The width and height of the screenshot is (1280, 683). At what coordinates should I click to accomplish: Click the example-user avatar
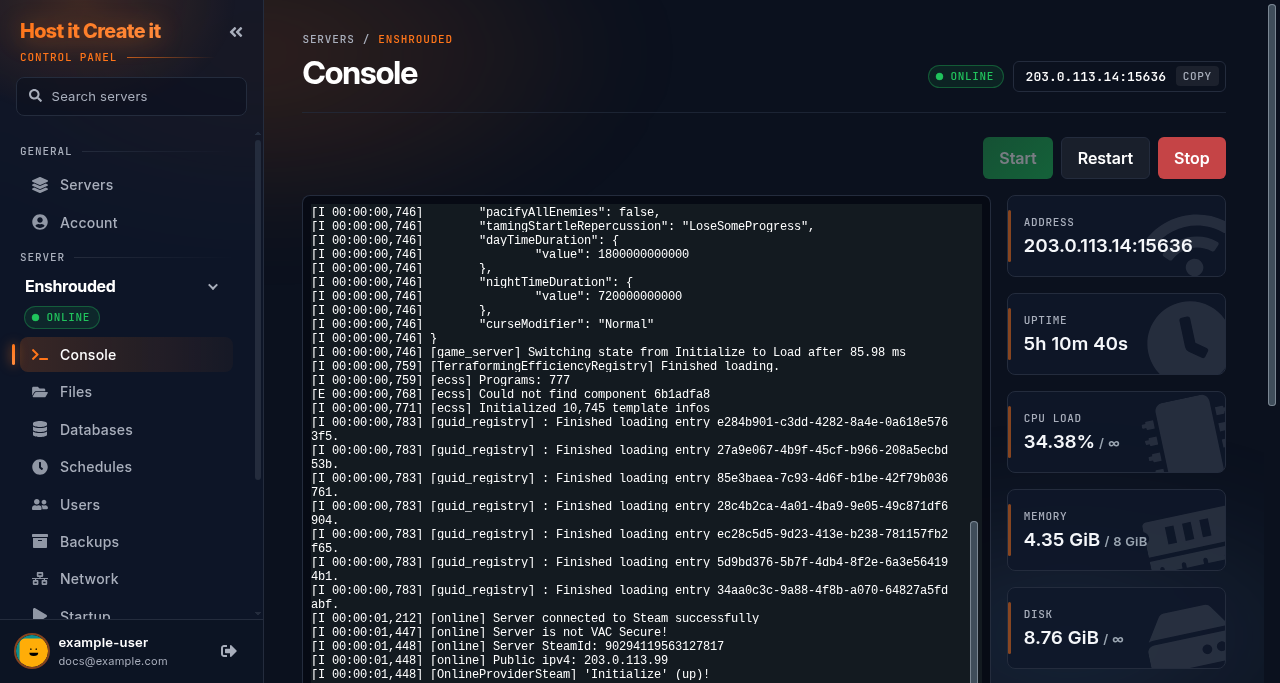tap(32, 651)
